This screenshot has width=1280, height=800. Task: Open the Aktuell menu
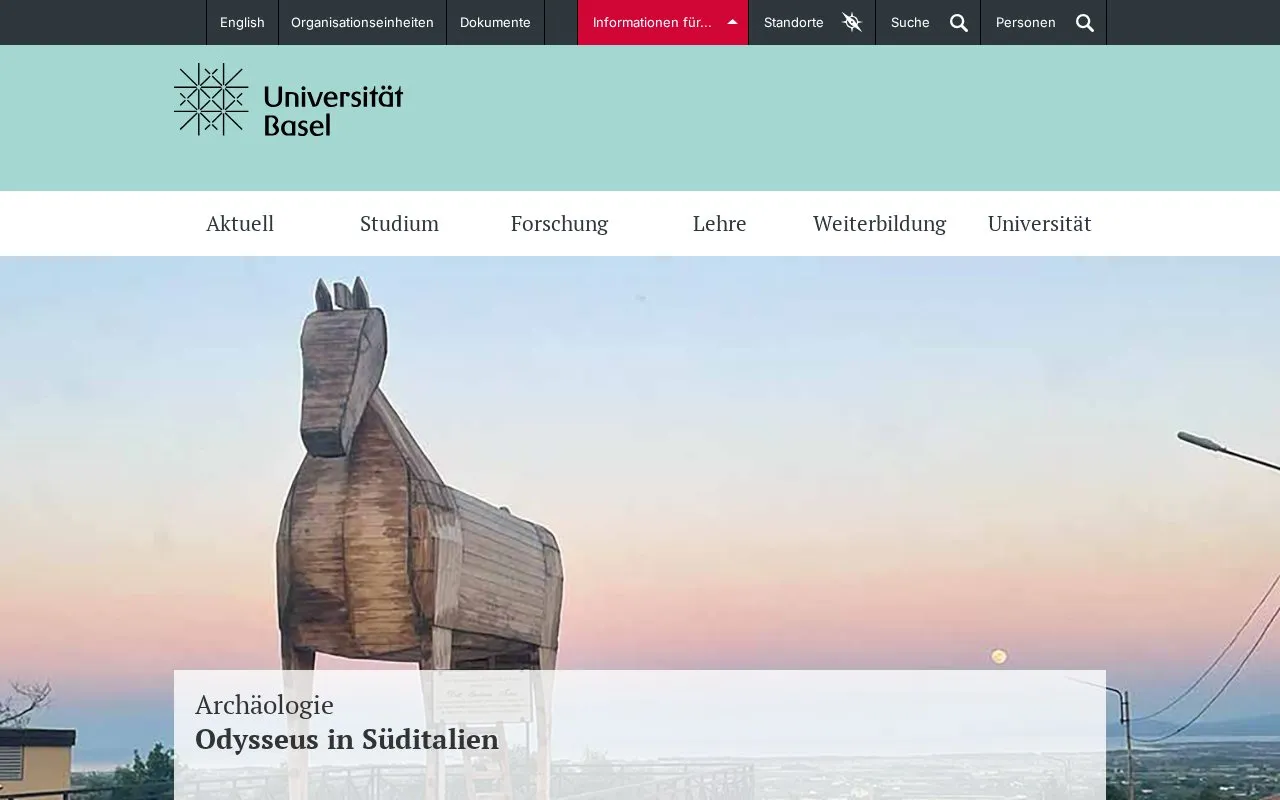click(240, 223)
